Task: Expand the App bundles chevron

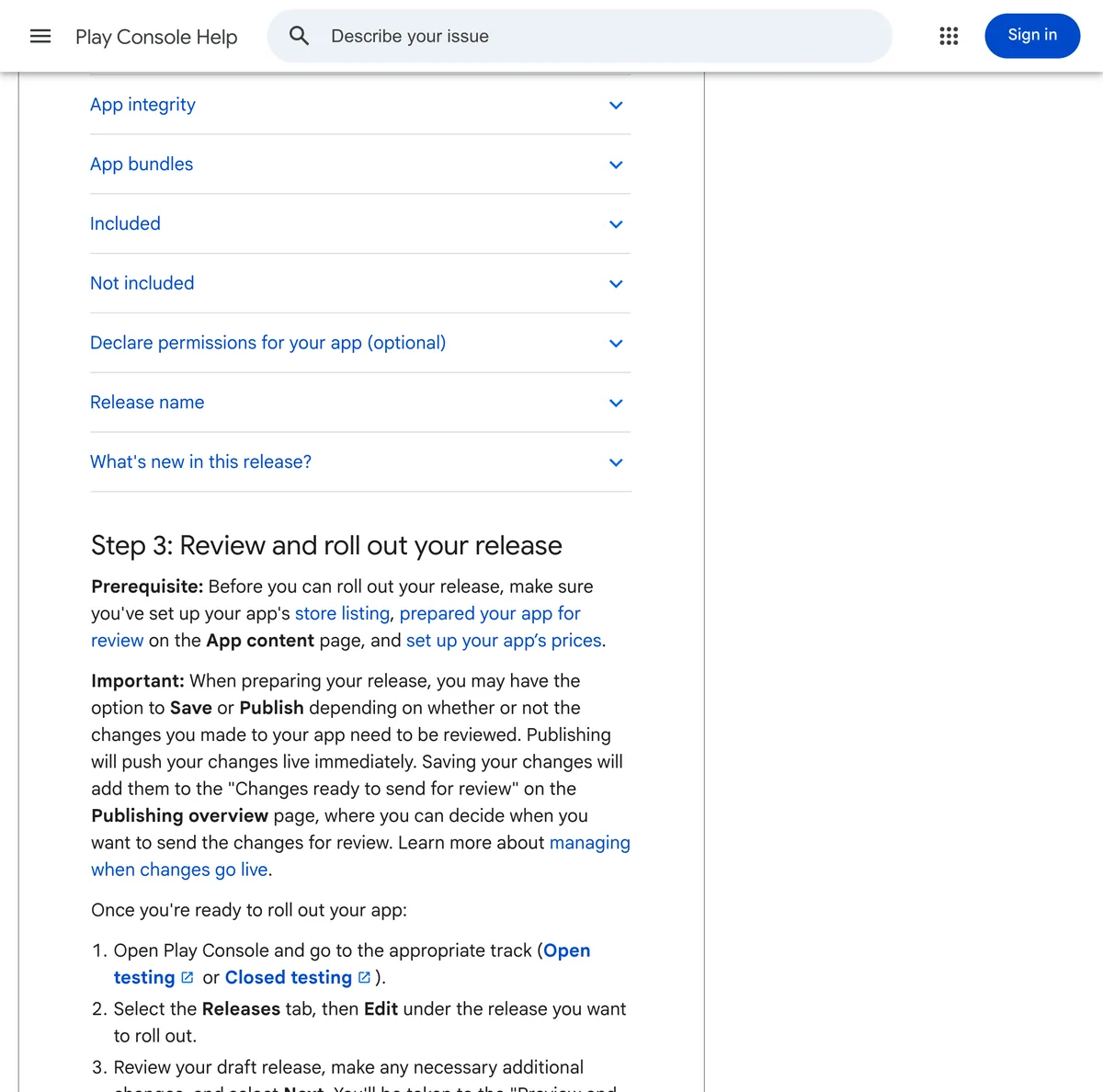Action: [x=616, y=165]
